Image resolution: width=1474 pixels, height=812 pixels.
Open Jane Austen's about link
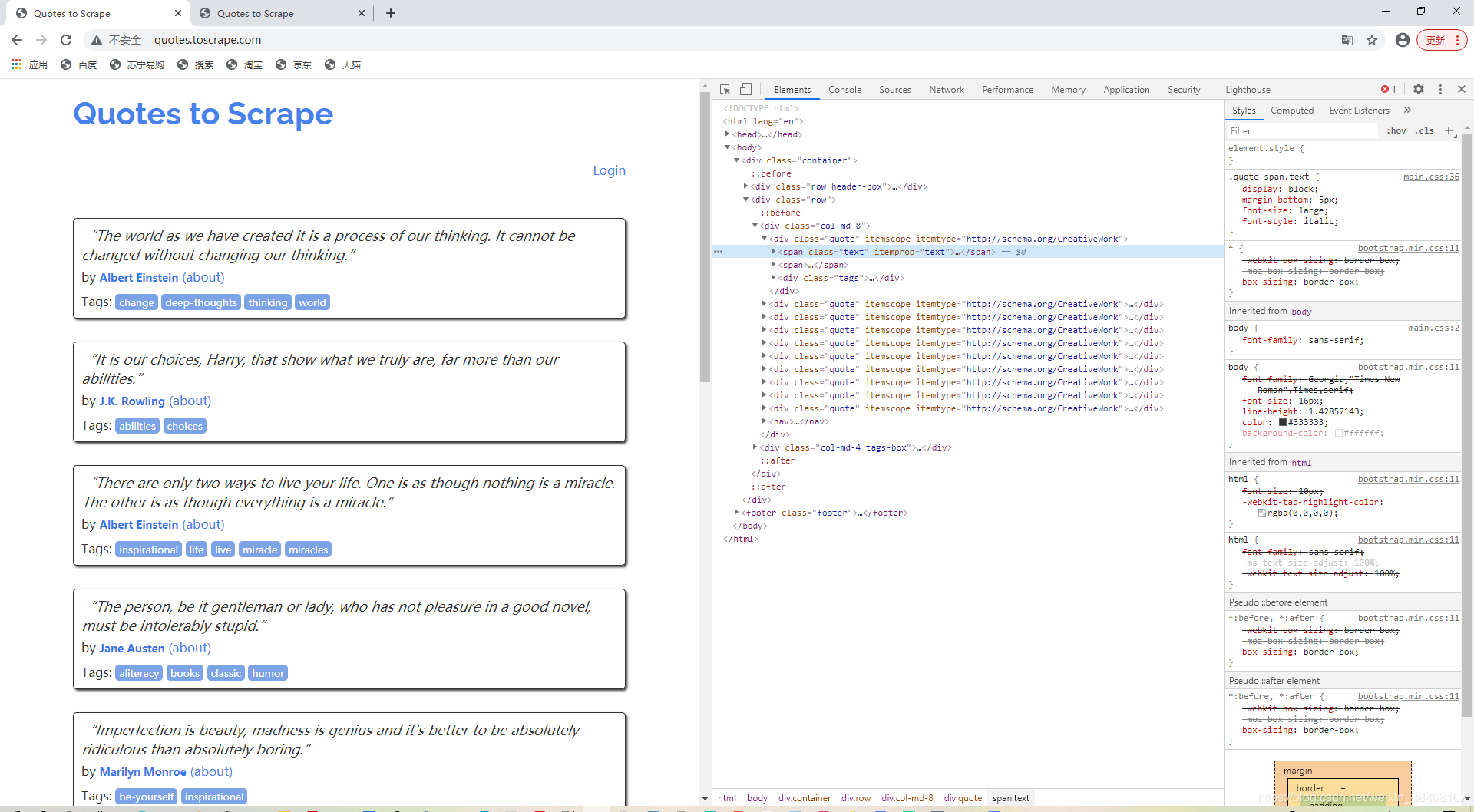[x=190, y=648]
